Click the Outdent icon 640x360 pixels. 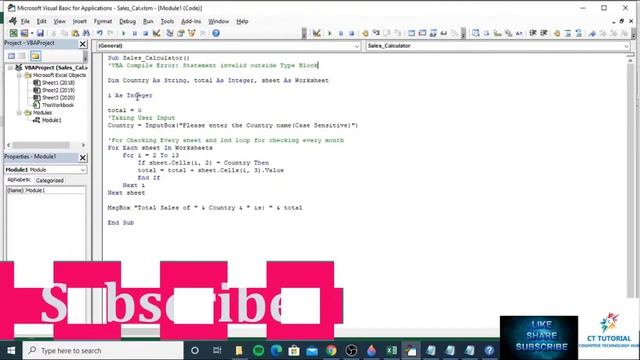coord(544,33)
